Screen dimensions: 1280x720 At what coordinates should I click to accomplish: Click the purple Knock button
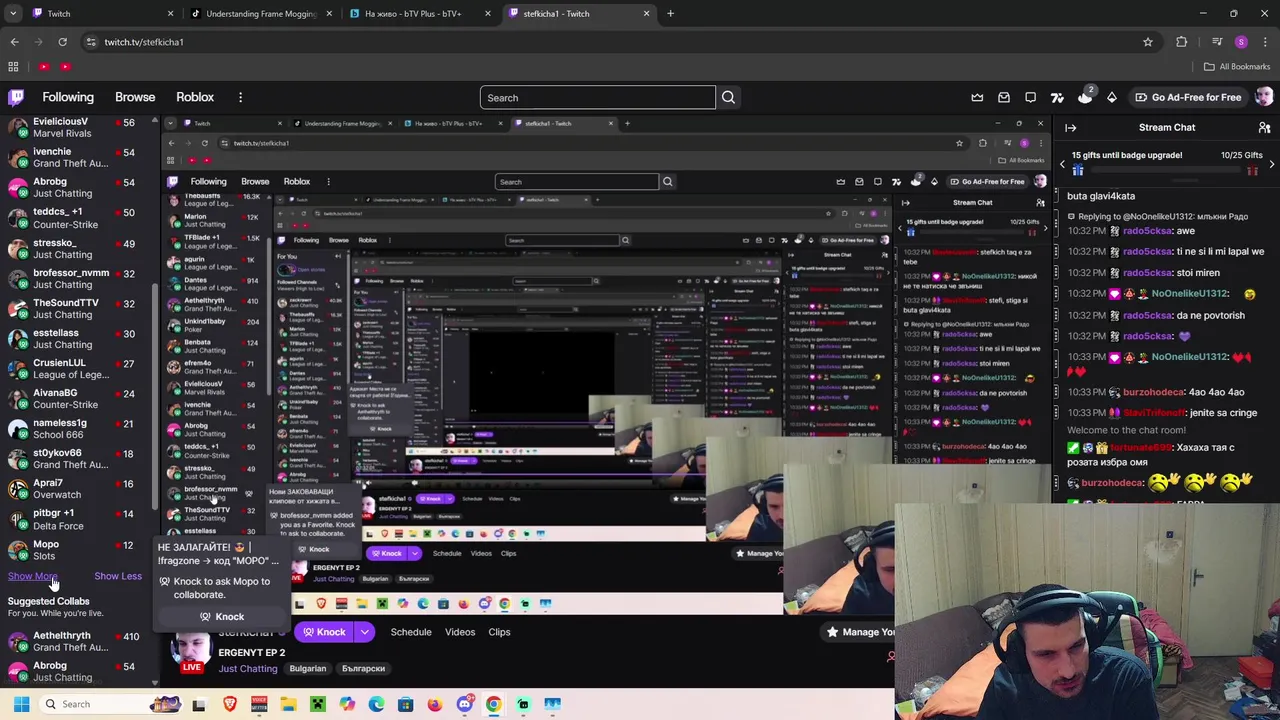tap(324, 632)
